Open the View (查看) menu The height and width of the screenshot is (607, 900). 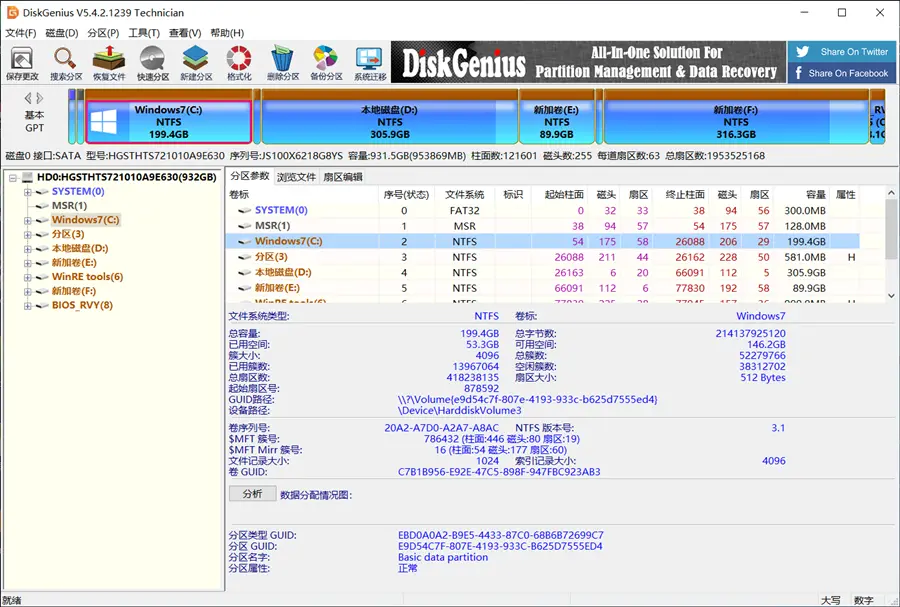[x=185, y=33]
